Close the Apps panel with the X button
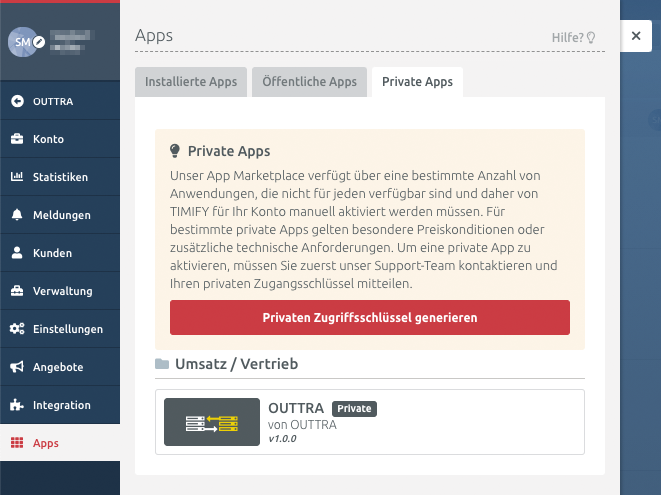 tap(636, 36)
